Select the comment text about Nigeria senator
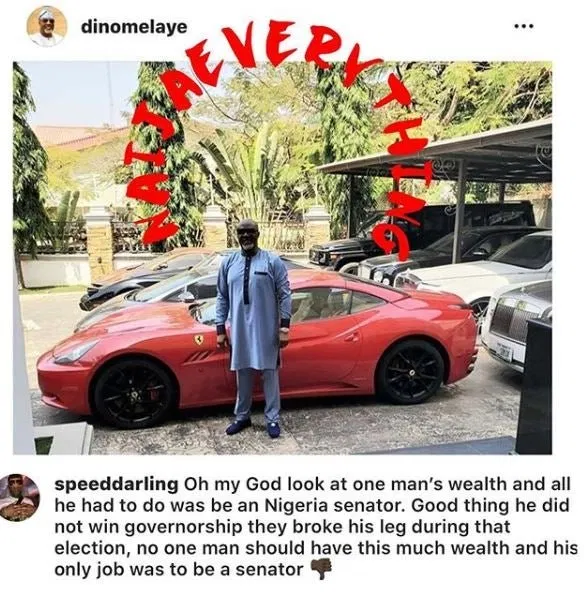The image size is (584, 595). (x=315, y=527)
